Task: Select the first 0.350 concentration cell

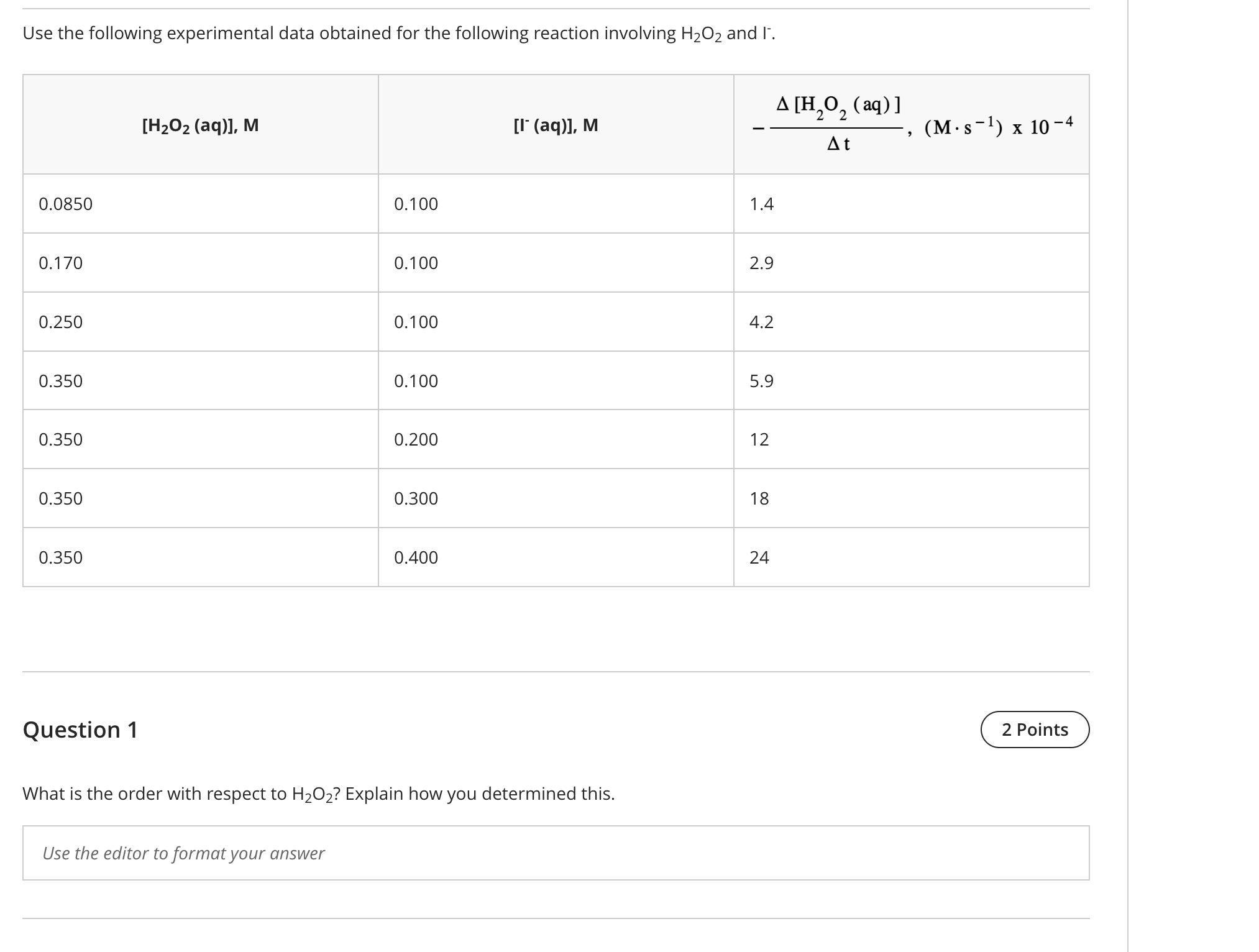Action: point(60,381)
